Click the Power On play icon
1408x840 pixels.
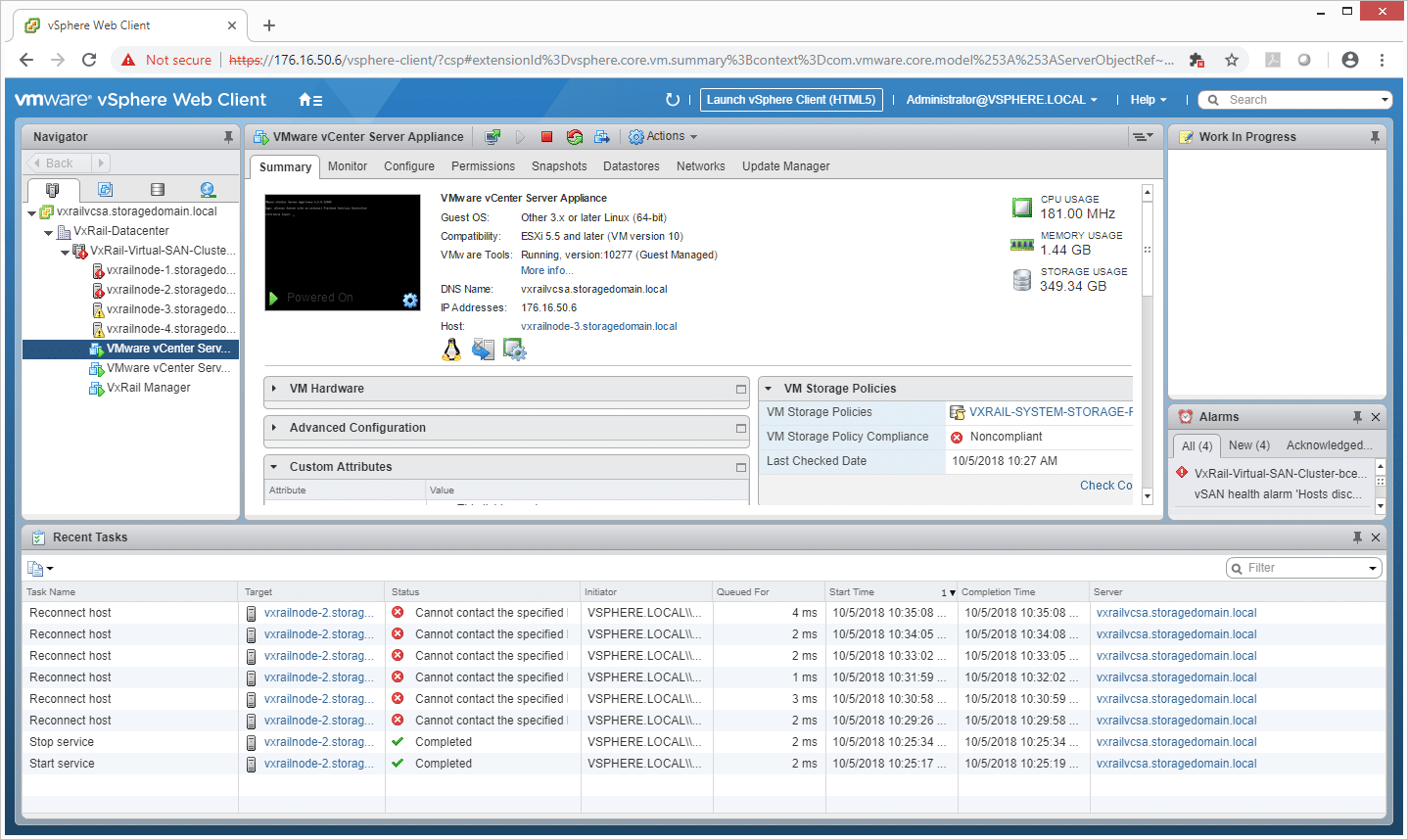coord(521,137)
